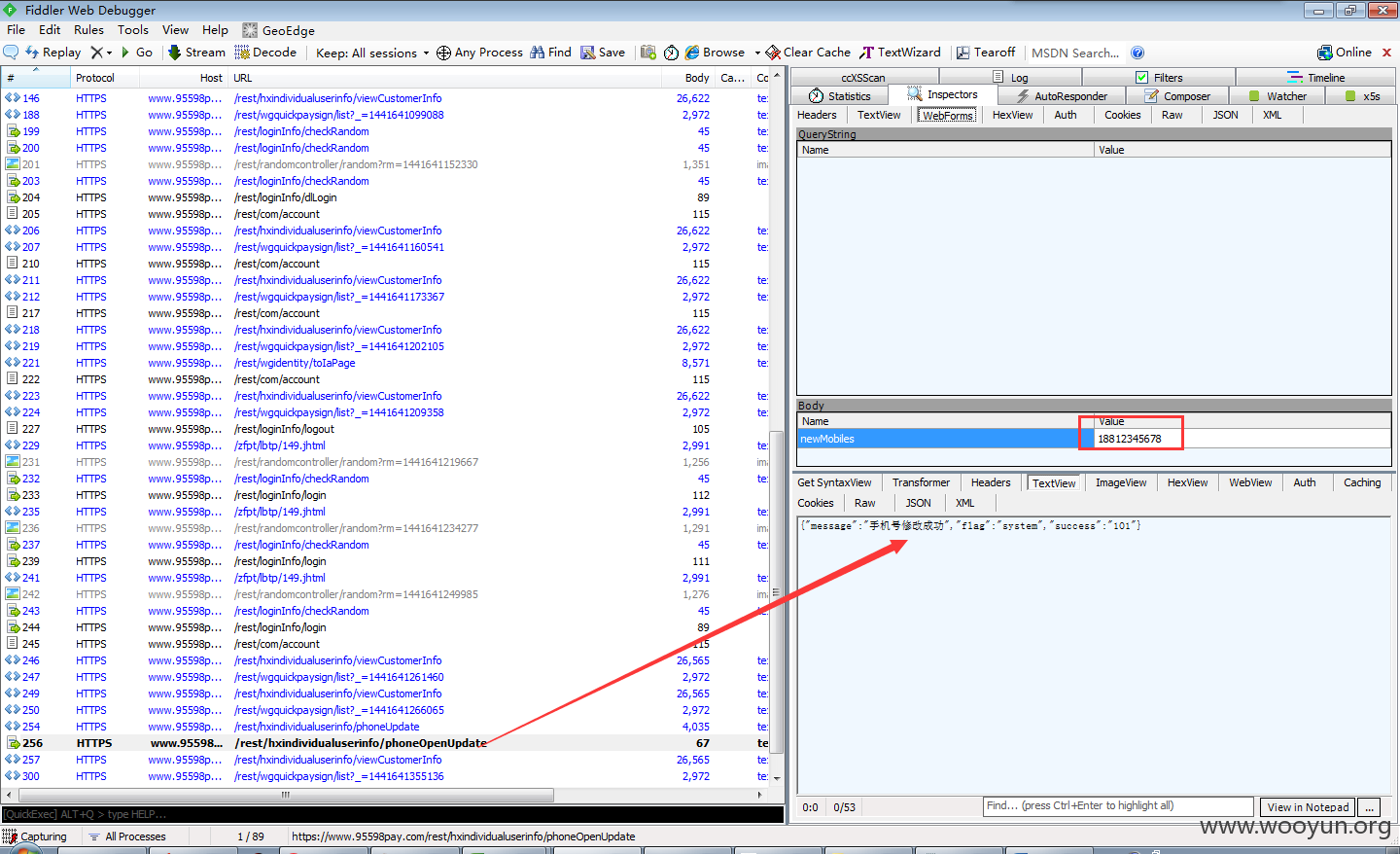The image size is (1400, 854).
Task: Click Any Process target picker
Action: click(x=479, y=53)
